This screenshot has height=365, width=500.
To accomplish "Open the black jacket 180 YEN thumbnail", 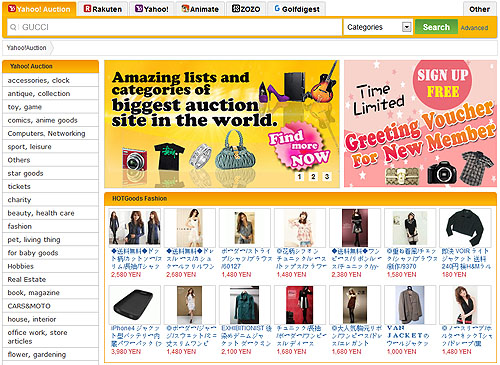I will point(465,228).
